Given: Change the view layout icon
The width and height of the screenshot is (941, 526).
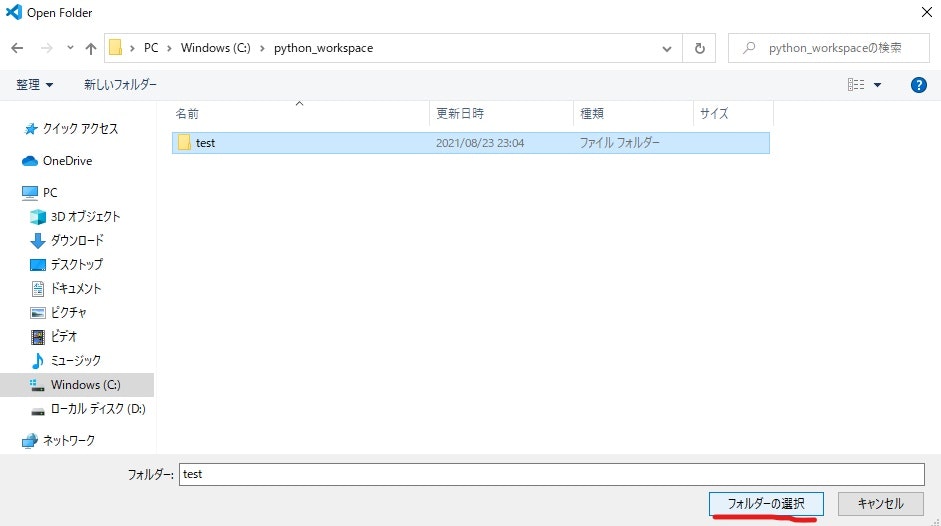Looking at the screenshot, I should click(856, 85).
